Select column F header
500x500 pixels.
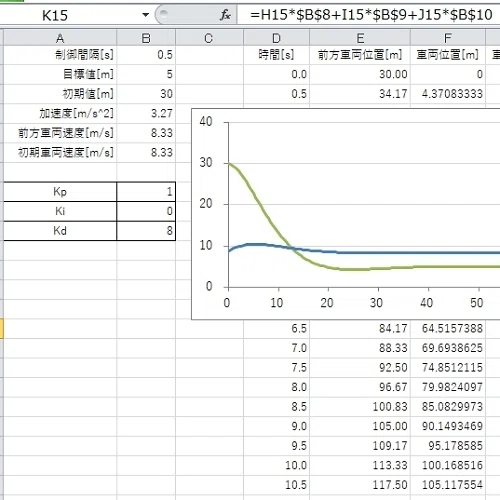point(448,38)
